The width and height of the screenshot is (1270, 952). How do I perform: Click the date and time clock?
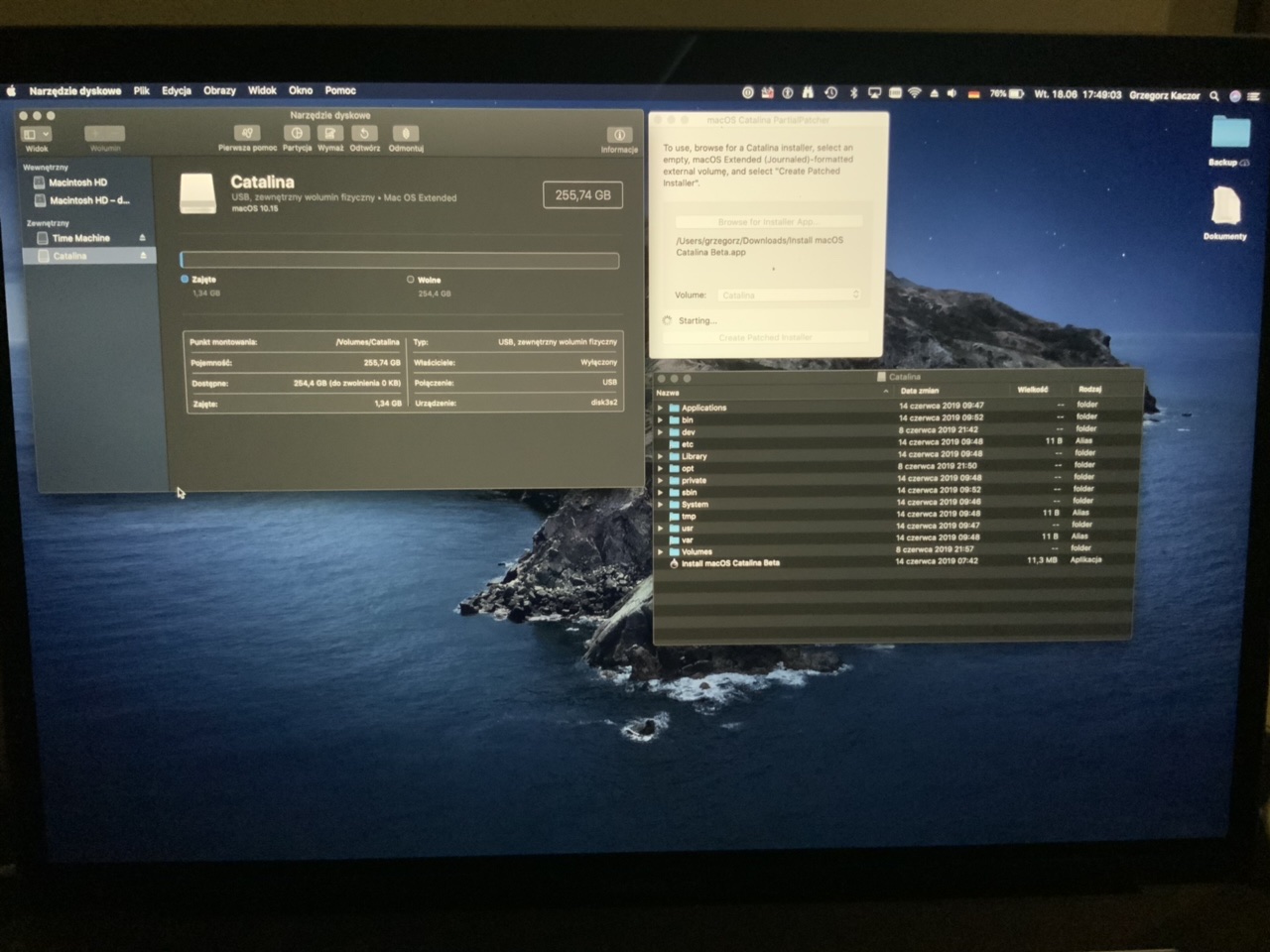[x=1078, y=95]
